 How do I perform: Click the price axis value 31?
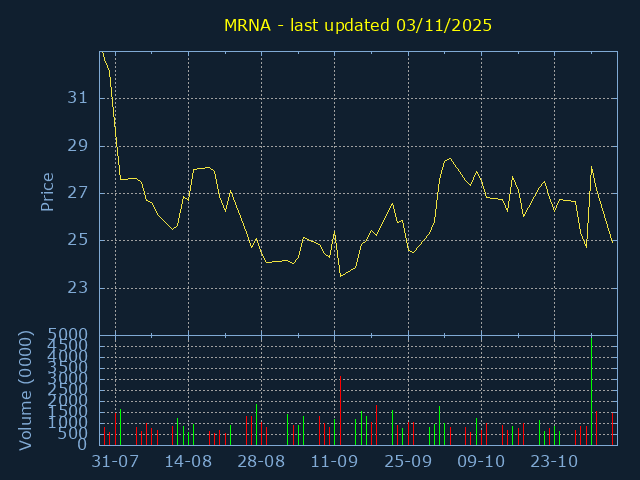point(78,98)
